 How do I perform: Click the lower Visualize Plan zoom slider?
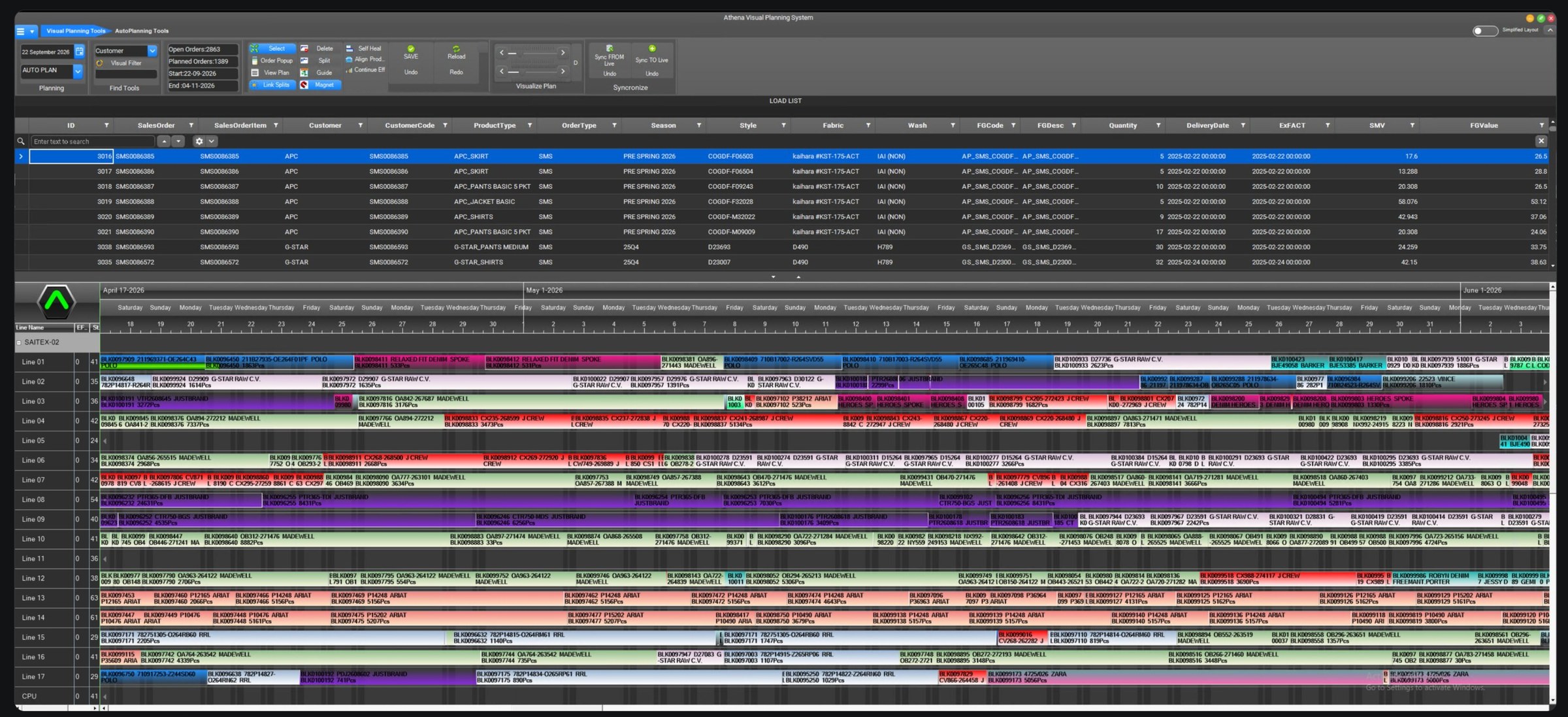(532, 71)
